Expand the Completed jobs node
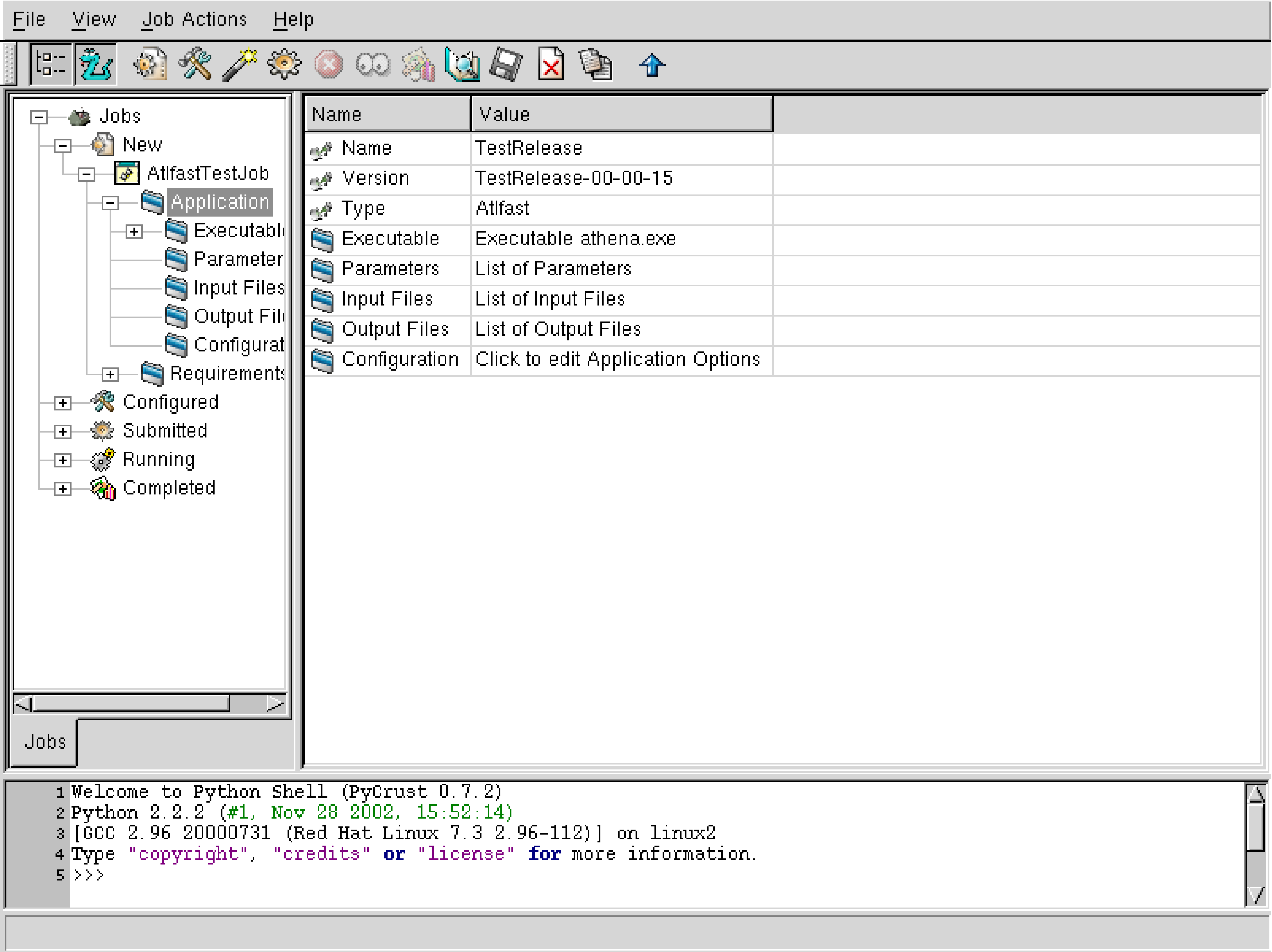 (63, 489)
